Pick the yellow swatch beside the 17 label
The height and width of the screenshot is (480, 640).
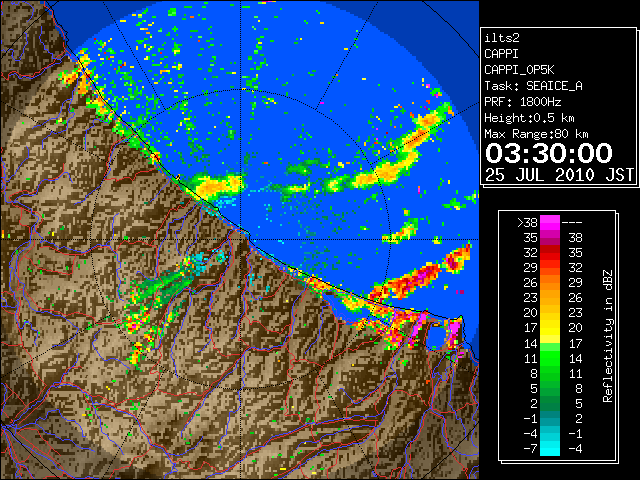click(x=550, y=328)
